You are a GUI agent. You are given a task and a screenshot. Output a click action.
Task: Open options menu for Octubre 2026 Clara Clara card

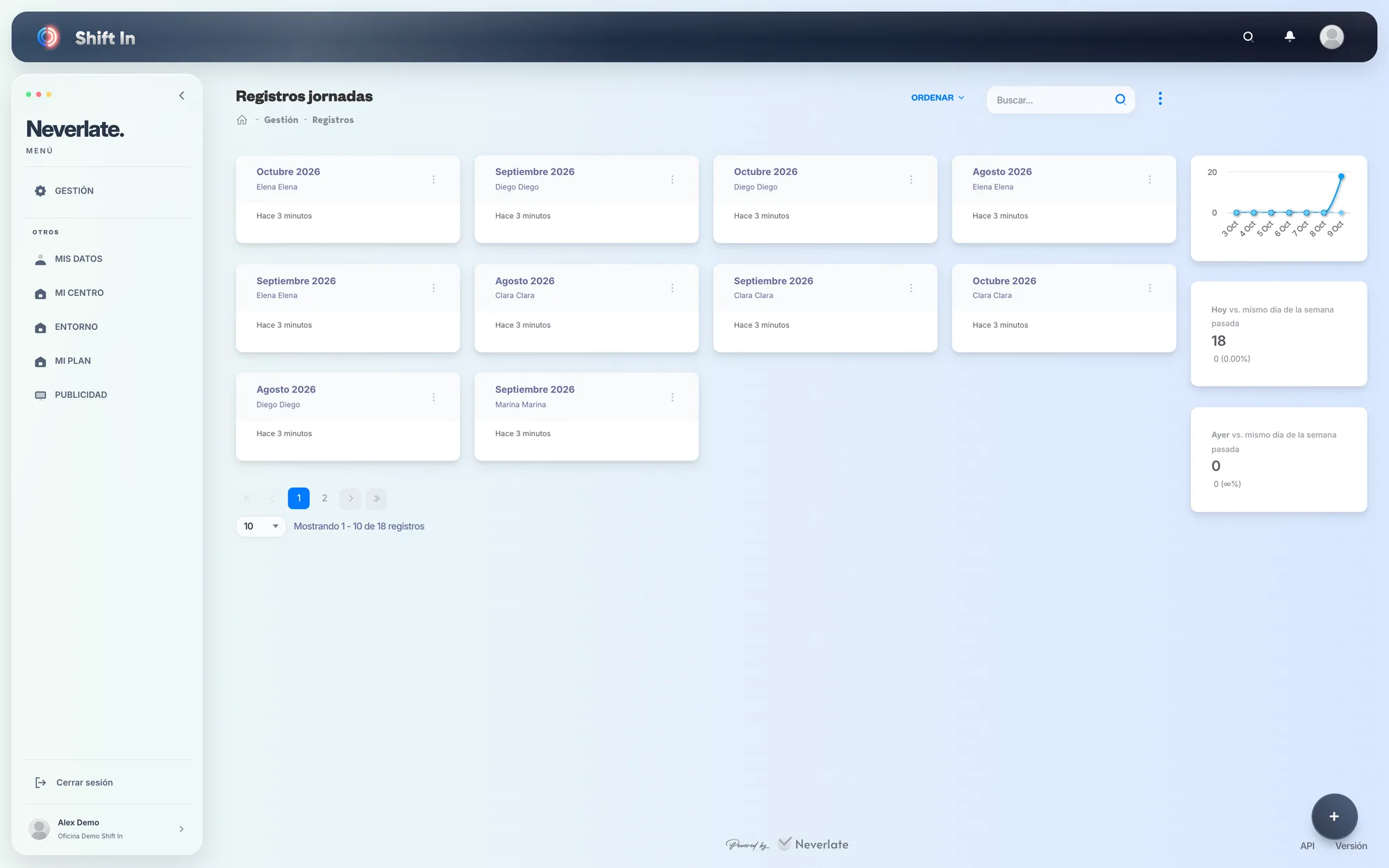click(1149, 288)
